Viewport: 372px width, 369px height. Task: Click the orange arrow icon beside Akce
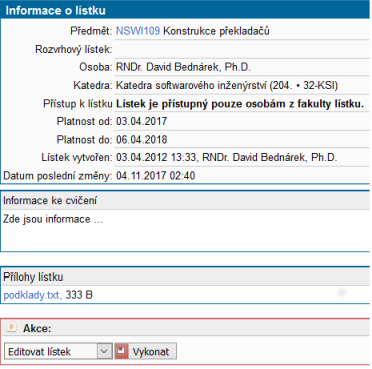11,327
